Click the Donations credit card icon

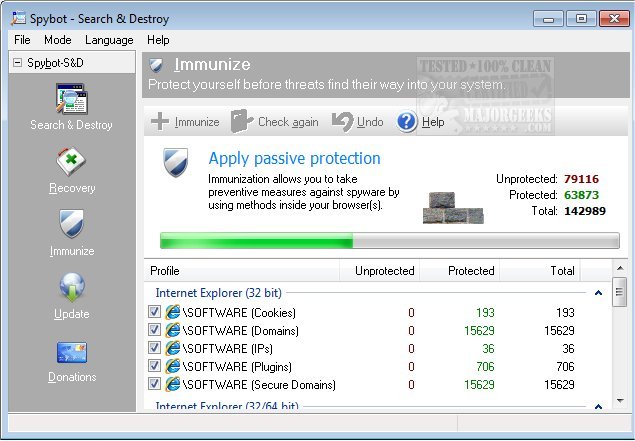(x=71, y=352)
